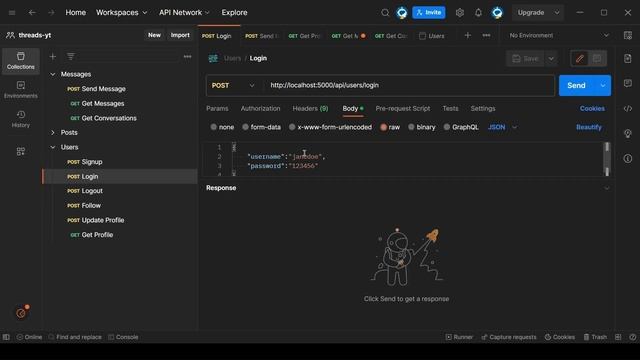Select the edit pencil icon
Viewport: 640px width, 360px height.
(580, 58)
